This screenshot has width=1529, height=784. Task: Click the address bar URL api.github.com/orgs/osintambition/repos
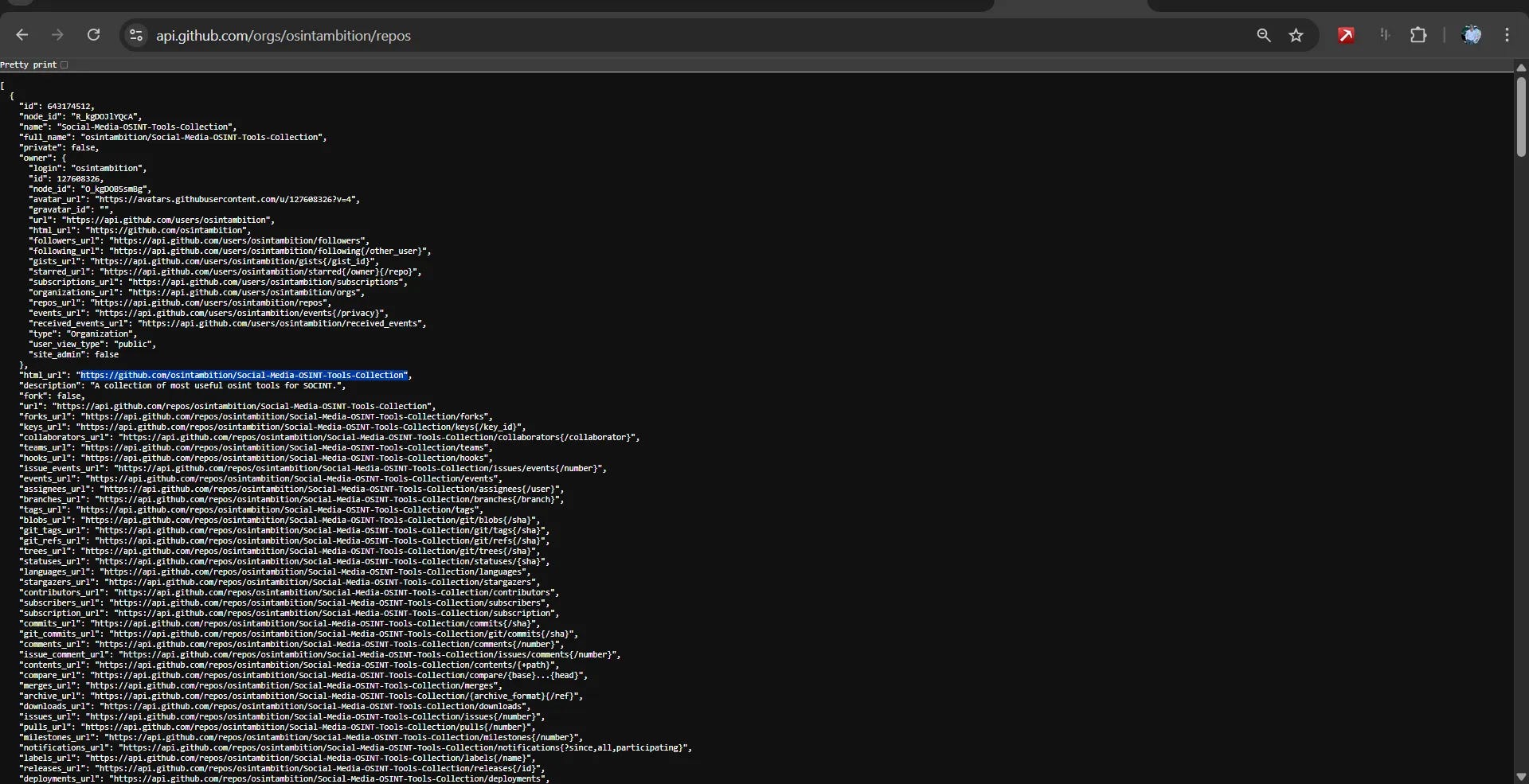pos(284,36)
